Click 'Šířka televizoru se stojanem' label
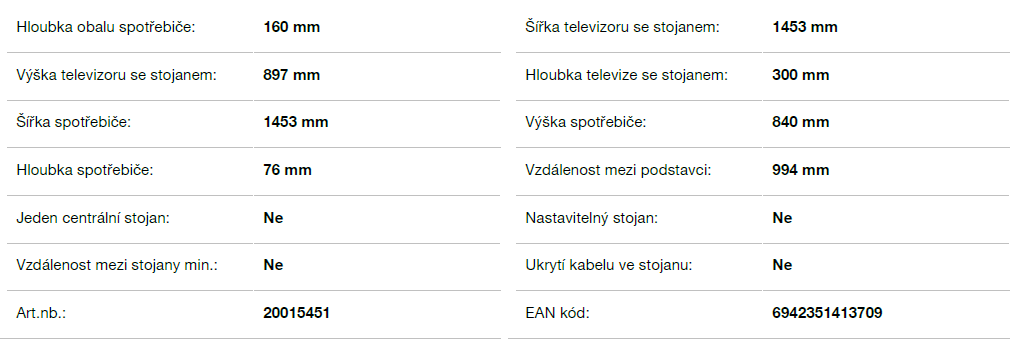Screen dimensions: 1028x363 pyautogui.click(x=623, y=28)
